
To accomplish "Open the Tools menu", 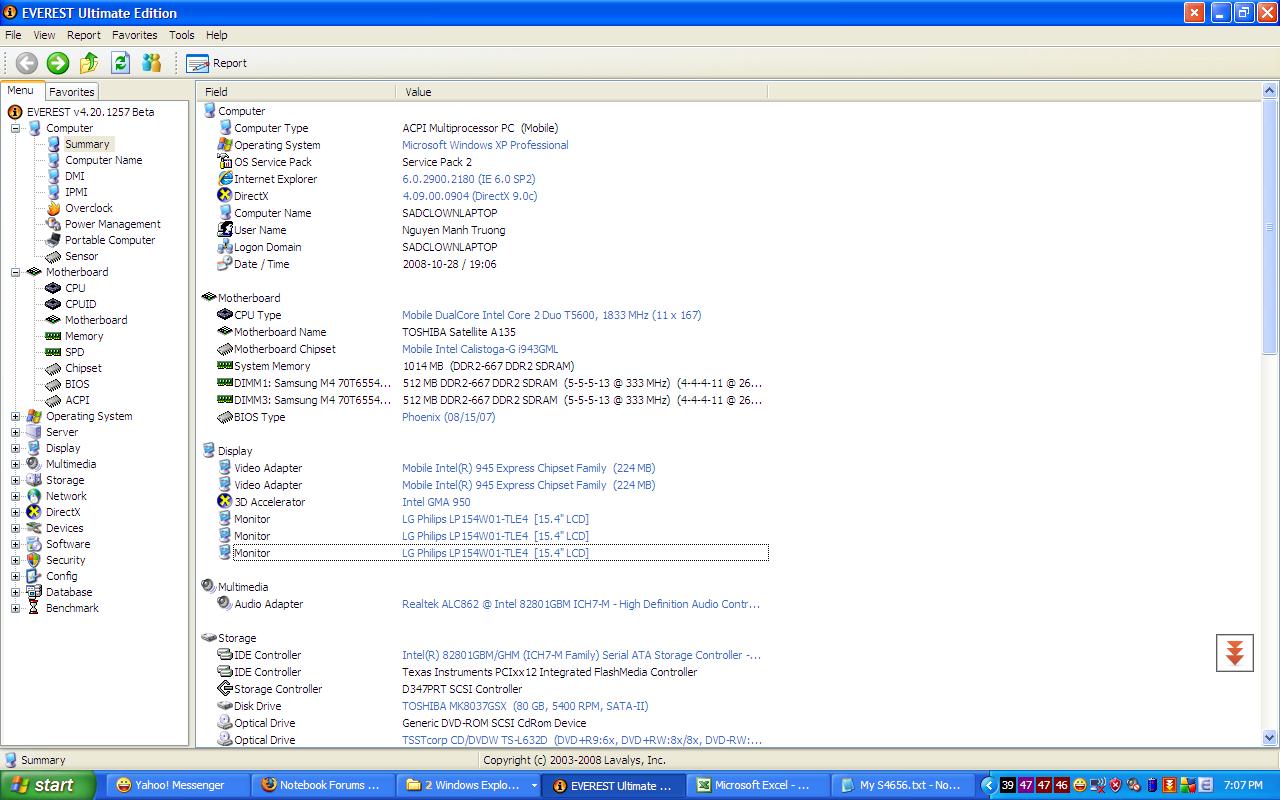I will pos(182,35).
